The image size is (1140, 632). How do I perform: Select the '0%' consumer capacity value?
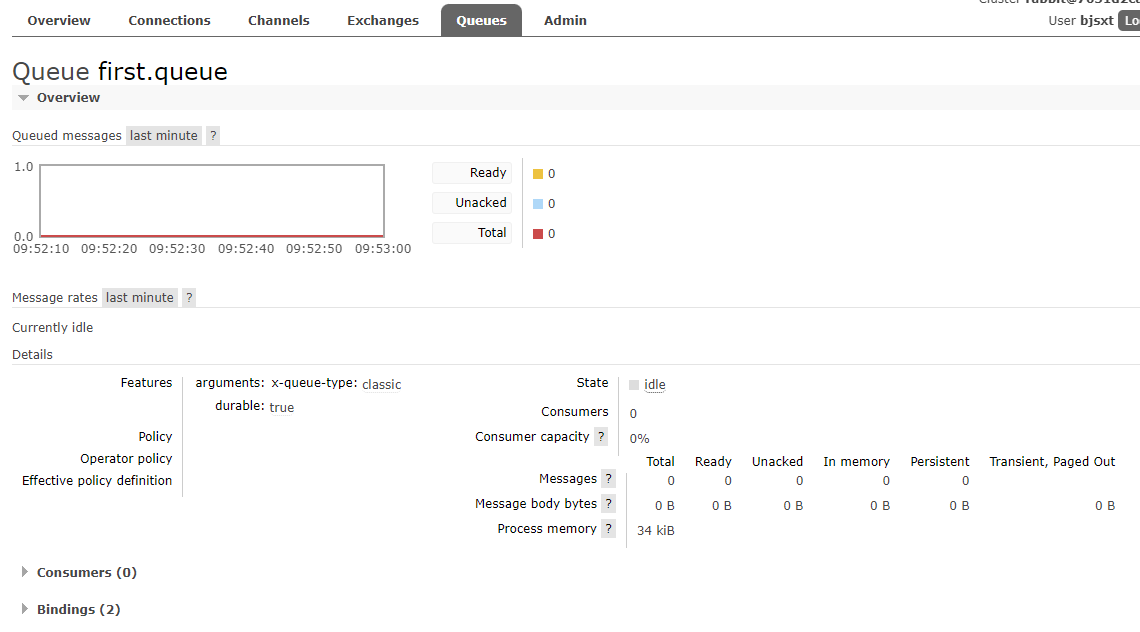640,439
